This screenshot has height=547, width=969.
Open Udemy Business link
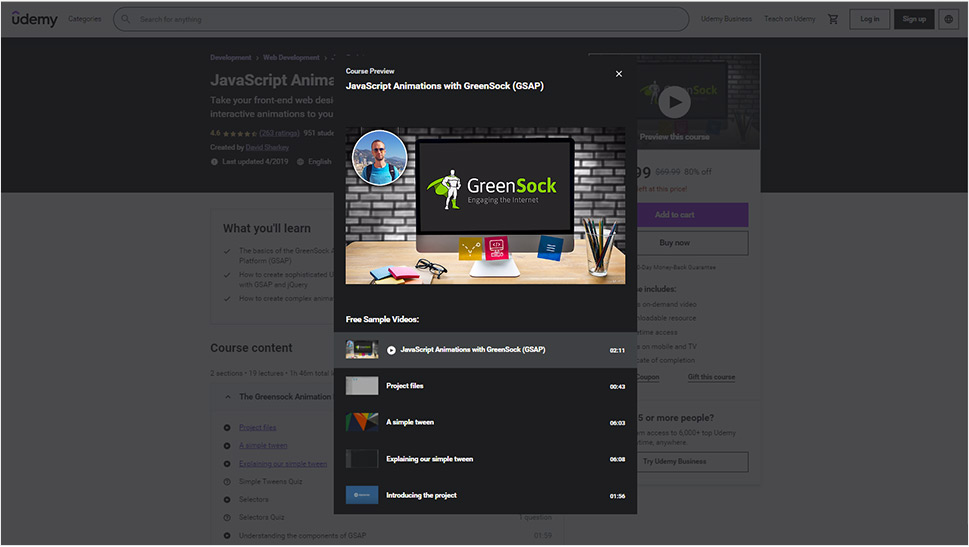point(726,19)
